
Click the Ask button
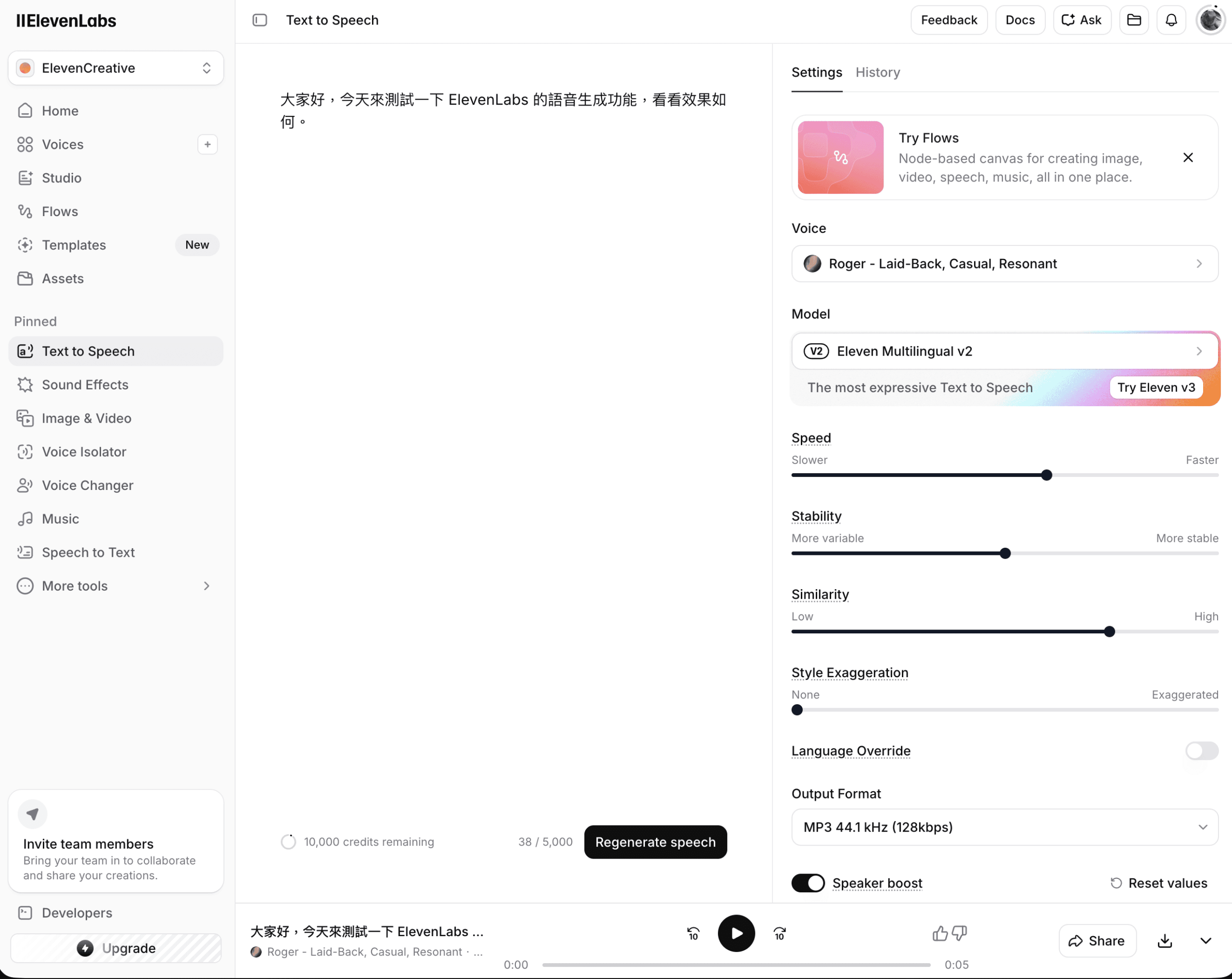tap(1082, 20)
